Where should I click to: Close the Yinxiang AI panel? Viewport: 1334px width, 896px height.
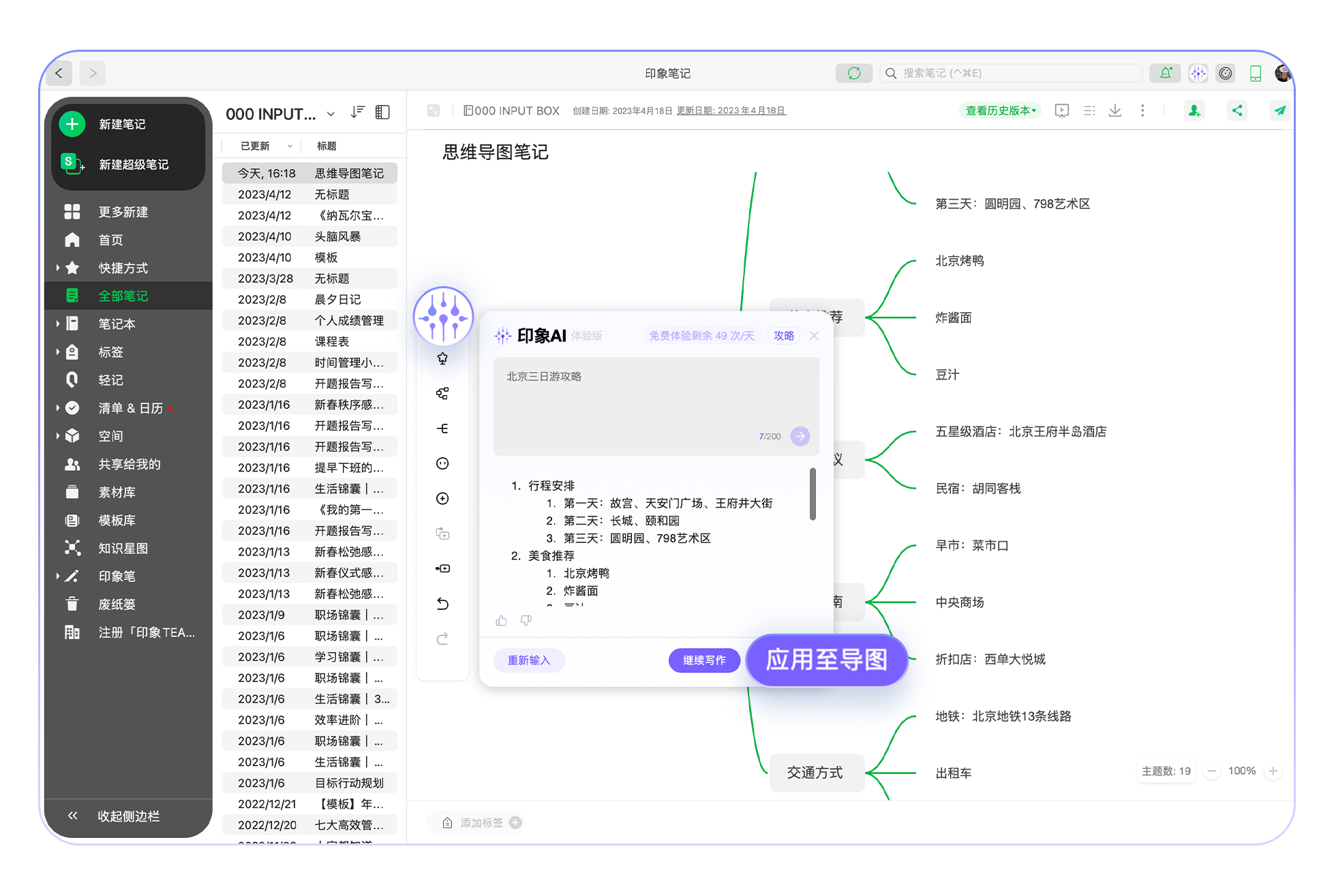tap(814, 335)
